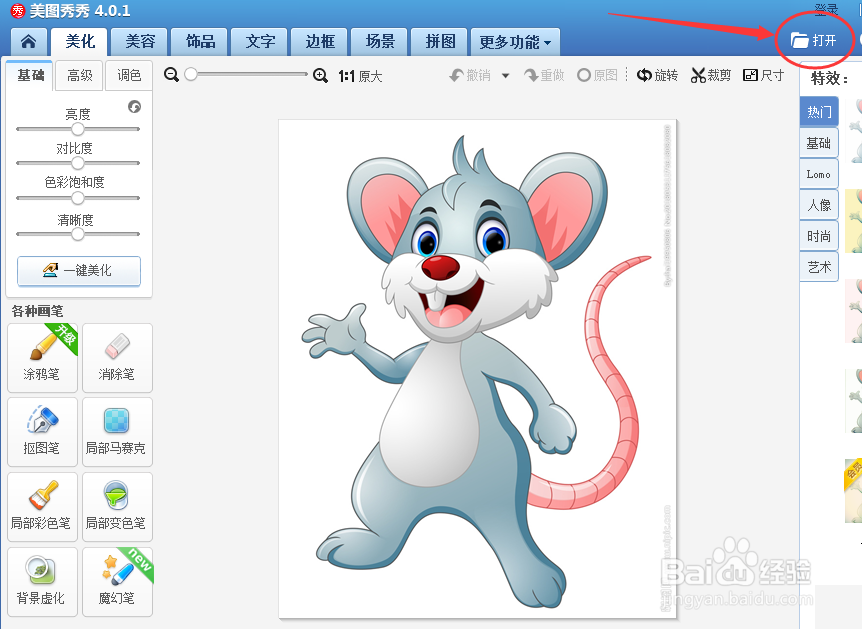The image size is (862, 629).
Task: Switch to the 文字 tab
Action: pyautogui.click(x=260, y=42)
